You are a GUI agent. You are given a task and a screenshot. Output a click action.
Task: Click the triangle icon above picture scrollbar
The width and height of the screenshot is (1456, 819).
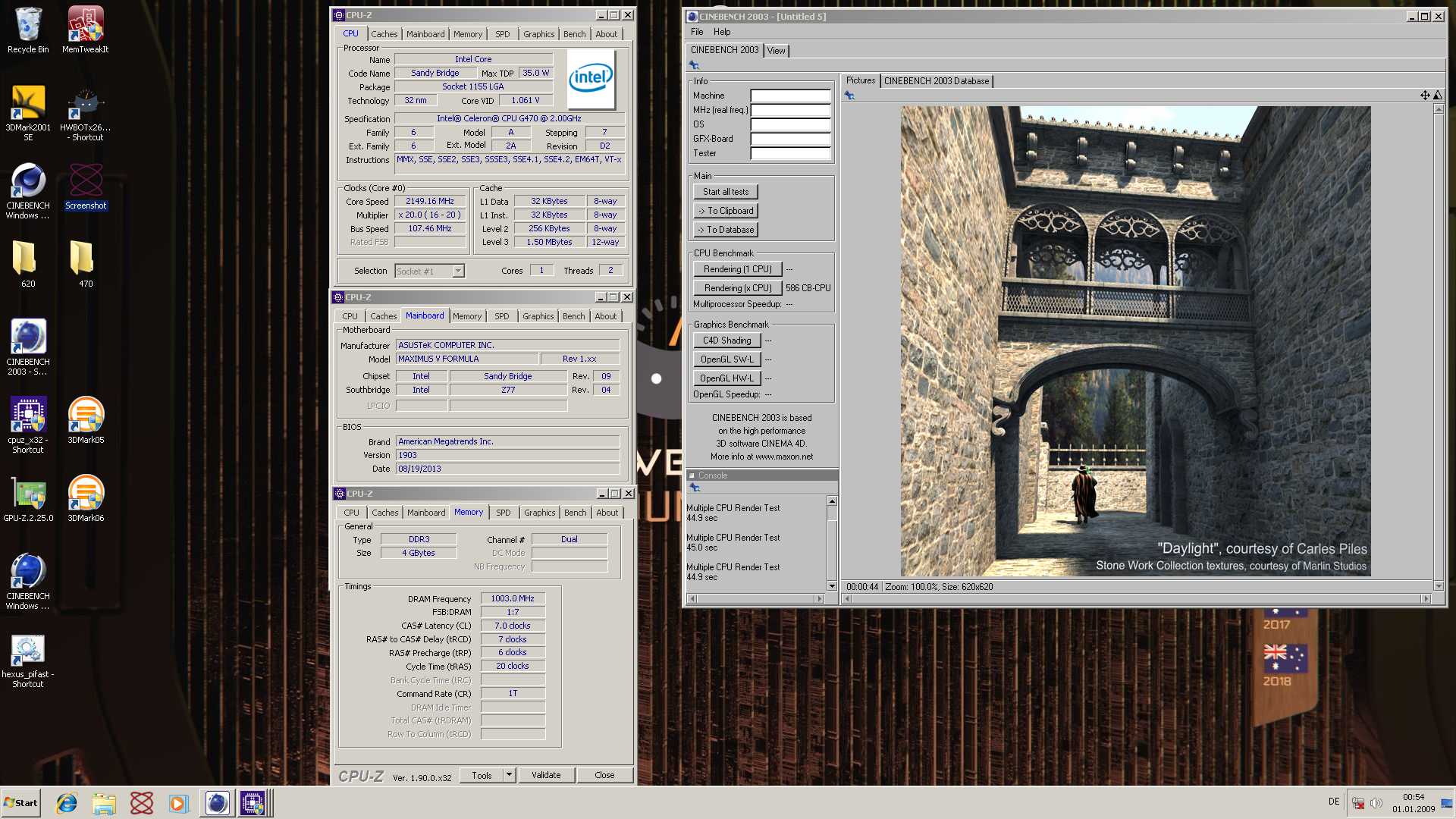[x=1438, y=95]
